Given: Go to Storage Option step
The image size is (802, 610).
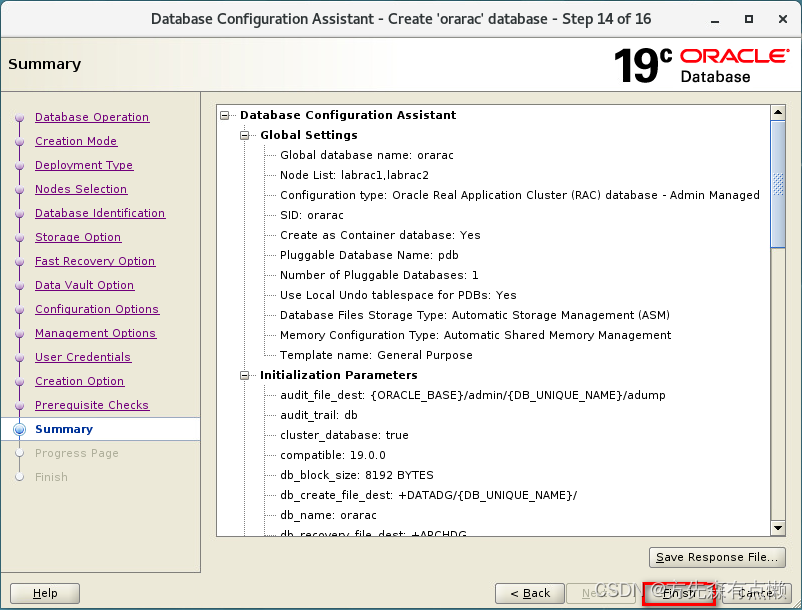Looking at the screenshot, I should (78, 237).
